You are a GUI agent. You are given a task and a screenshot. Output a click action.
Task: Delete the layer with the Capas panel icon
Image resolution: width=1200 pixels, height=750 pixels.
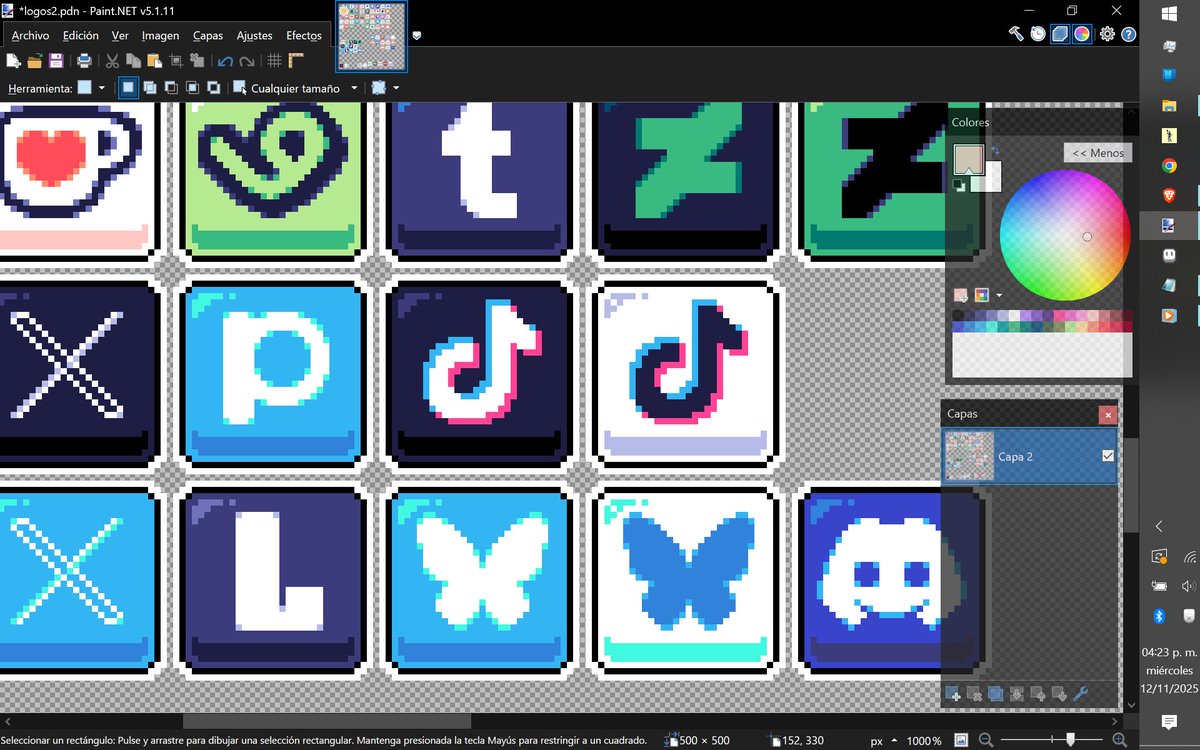[974, 694]
